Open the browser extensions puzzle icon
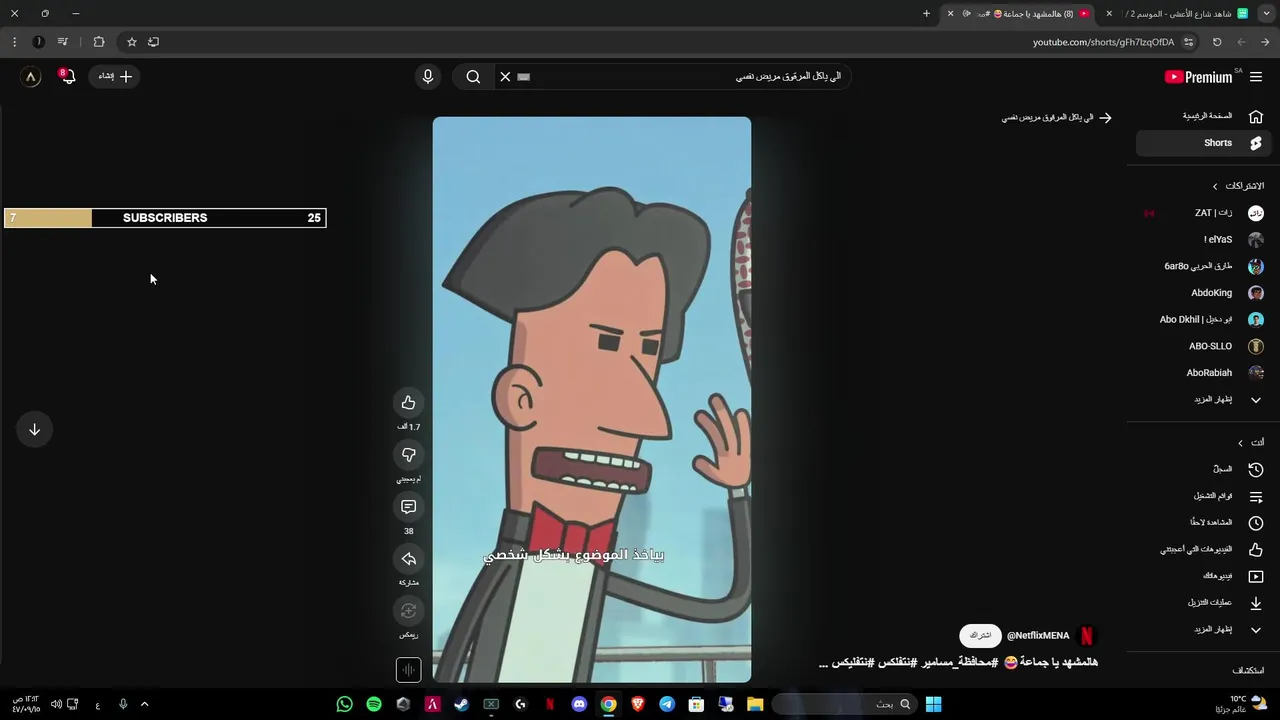The height and width of the screenshot is (720, 1280). pos(98,42)
